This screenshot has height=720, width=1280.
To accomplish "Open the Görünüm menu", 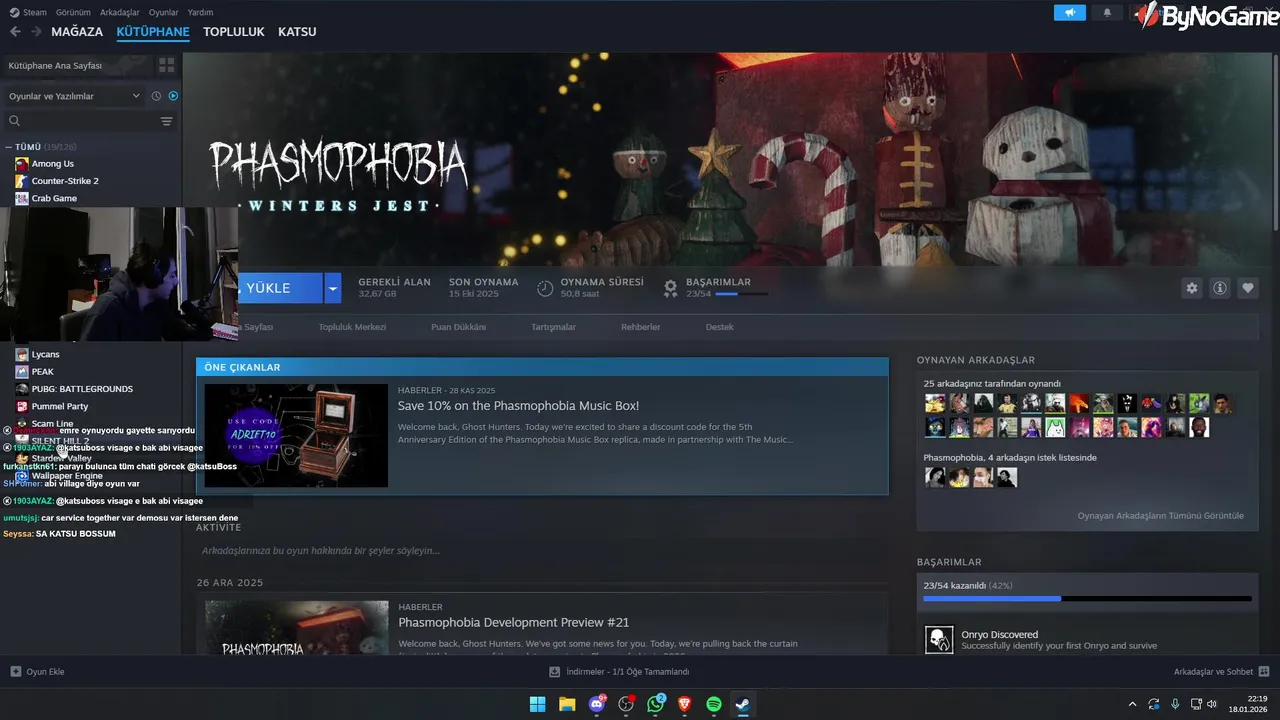I will point(73,13).
